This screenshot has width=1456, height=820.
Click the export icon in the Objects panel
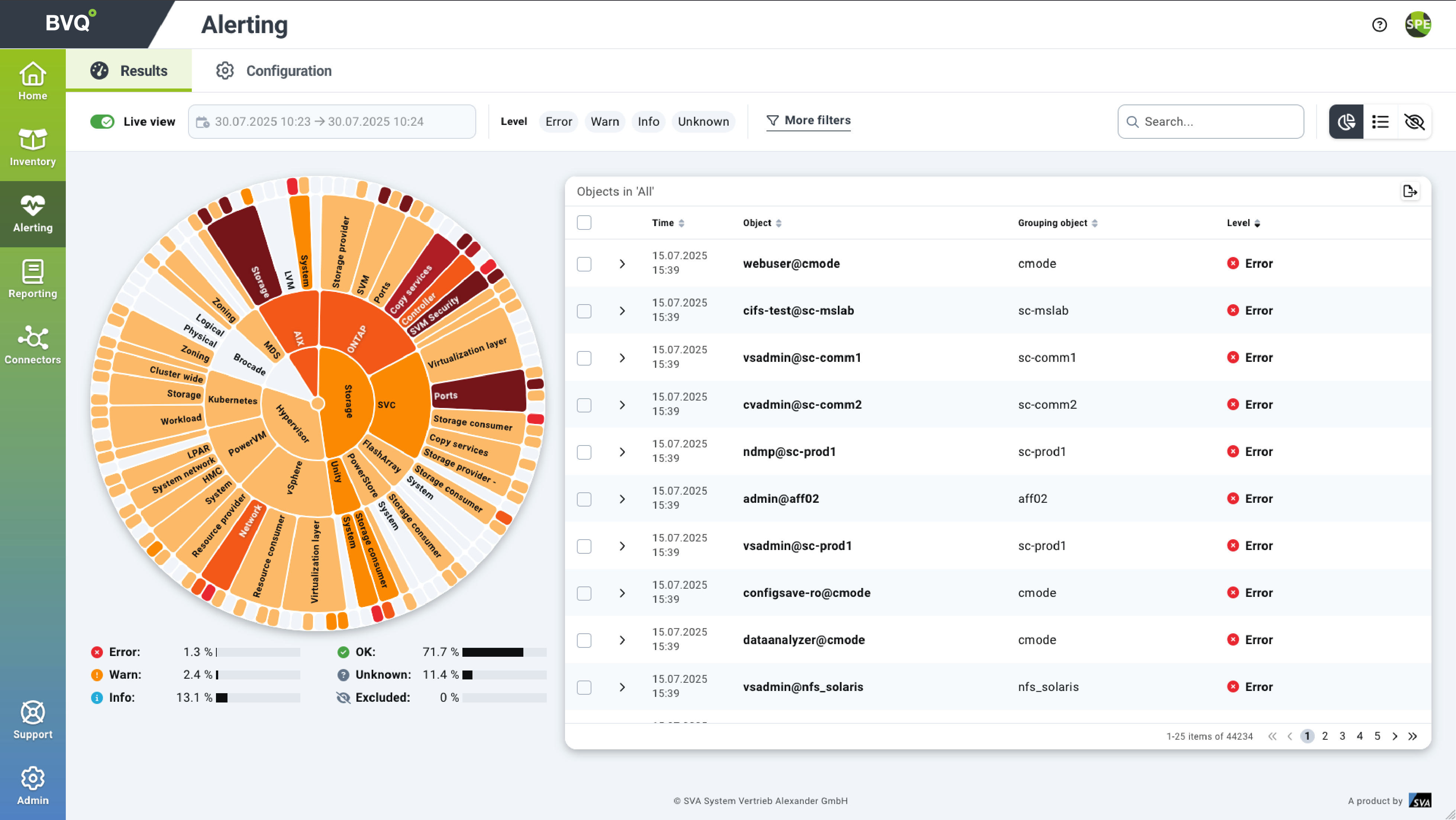(x=1410, y=192)
